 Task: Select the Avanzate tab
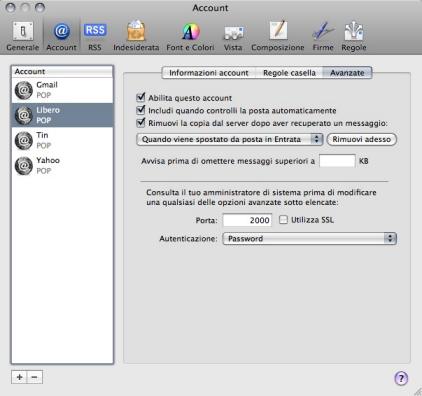coord(347,73)
